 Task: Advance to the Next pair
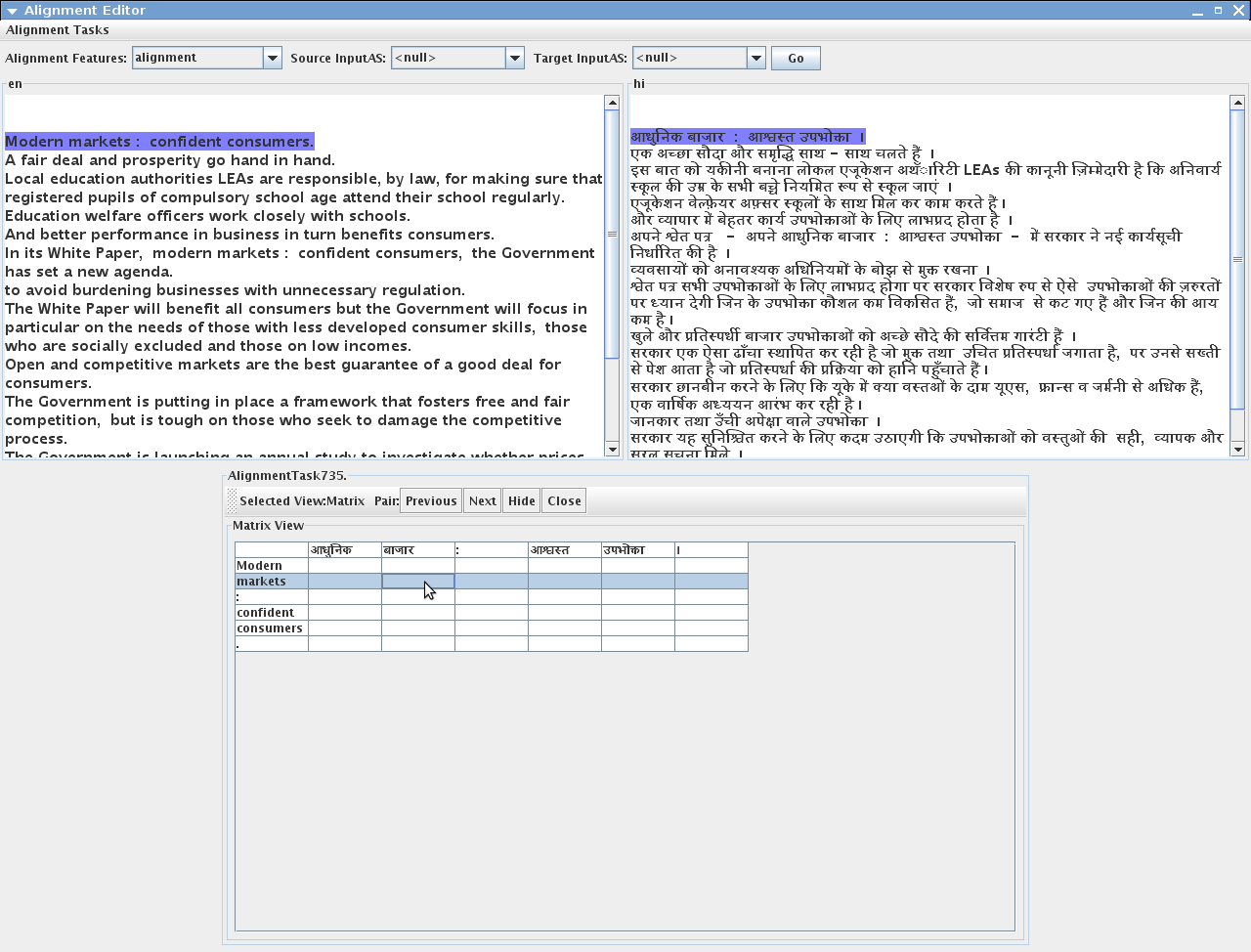482,501
